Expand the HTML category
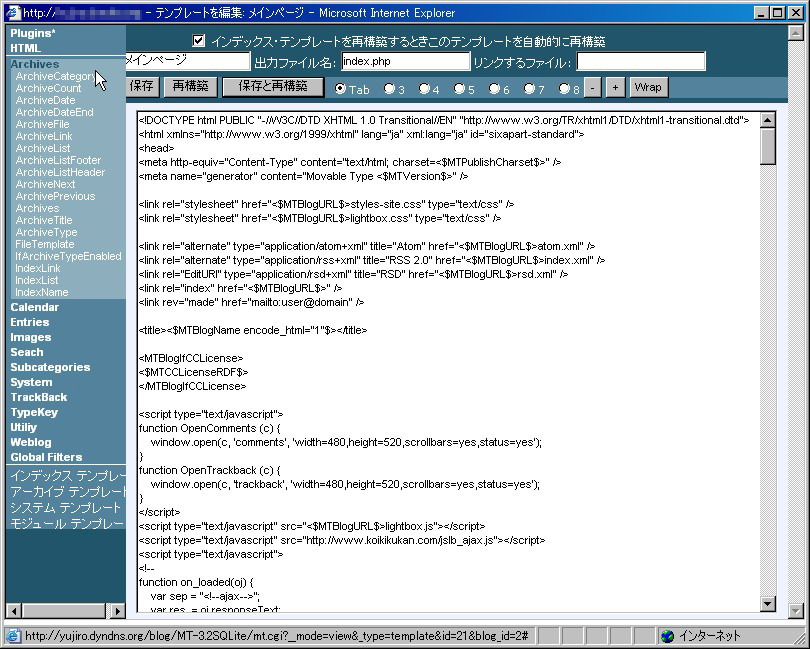The width and height of the screenshot is (810, 649). [x=25, y=48]
